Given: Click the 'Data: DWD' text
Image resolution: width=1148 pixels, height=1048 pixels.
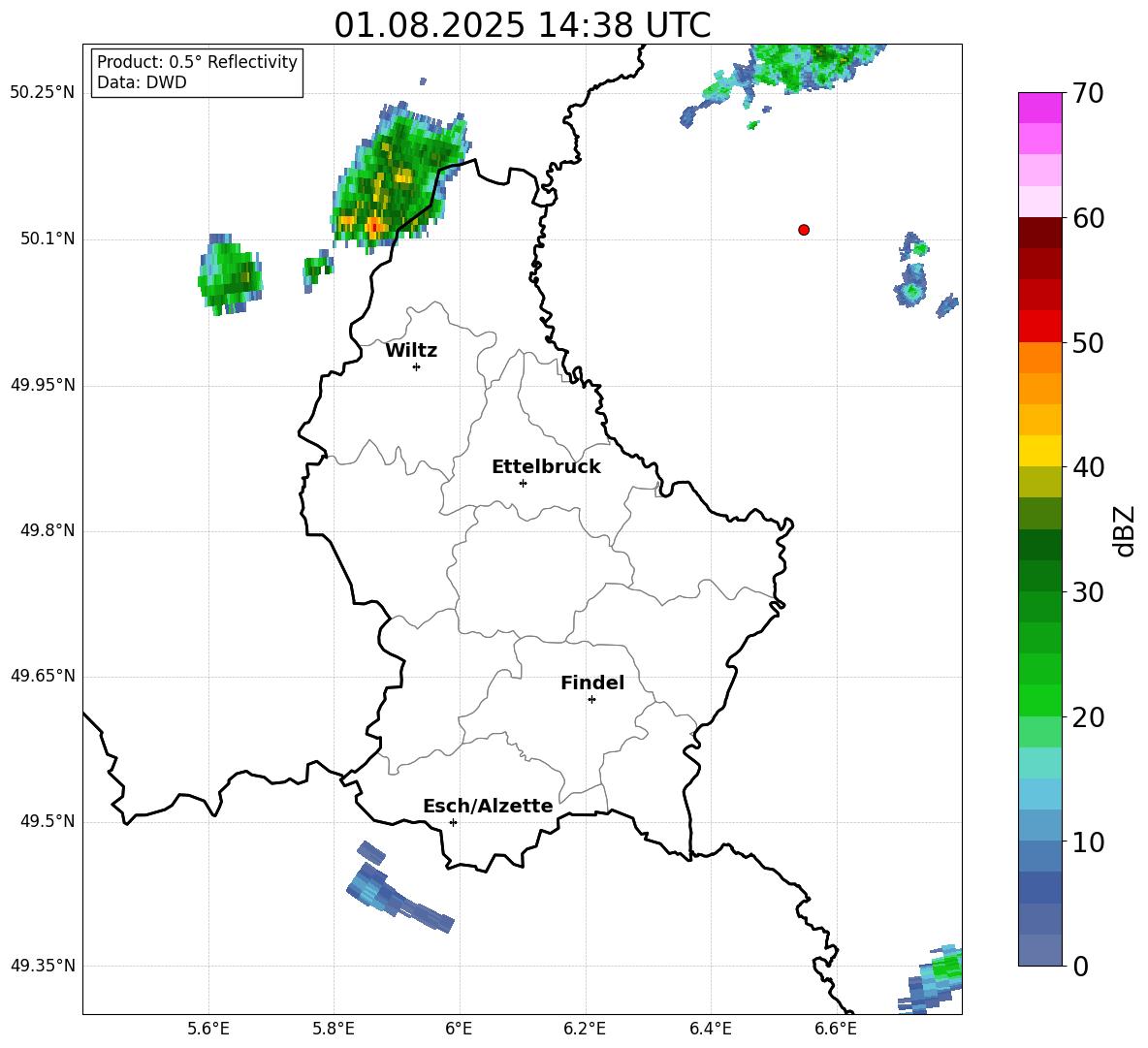Looking at the screenshot, I should [x=142, y=82].
